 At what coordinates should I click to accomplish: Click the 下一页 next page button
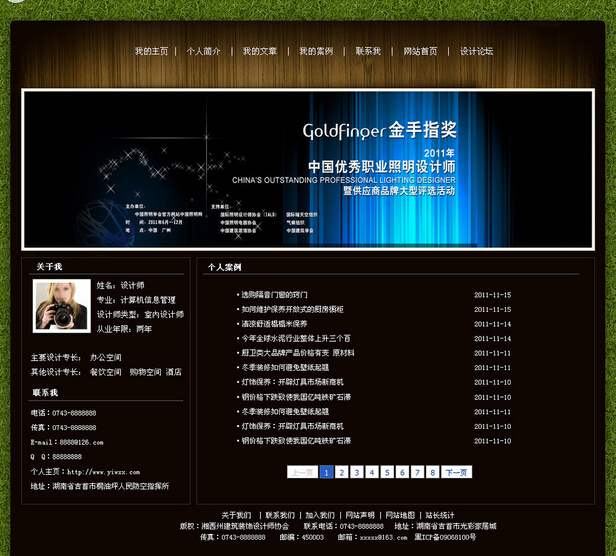pyautogui.click(x=456, y=472)
